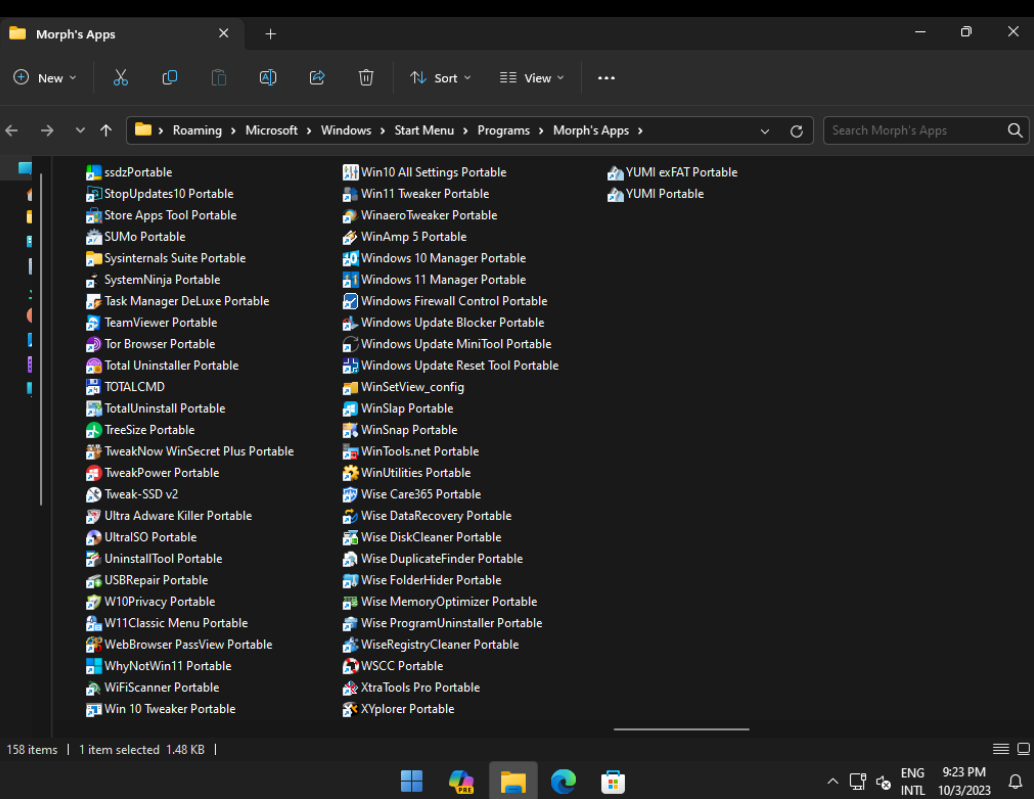Navigate to Start Menu in breadcrumb
The height and width of the screenshot is (799, 1034).
(x=424, y=131)
